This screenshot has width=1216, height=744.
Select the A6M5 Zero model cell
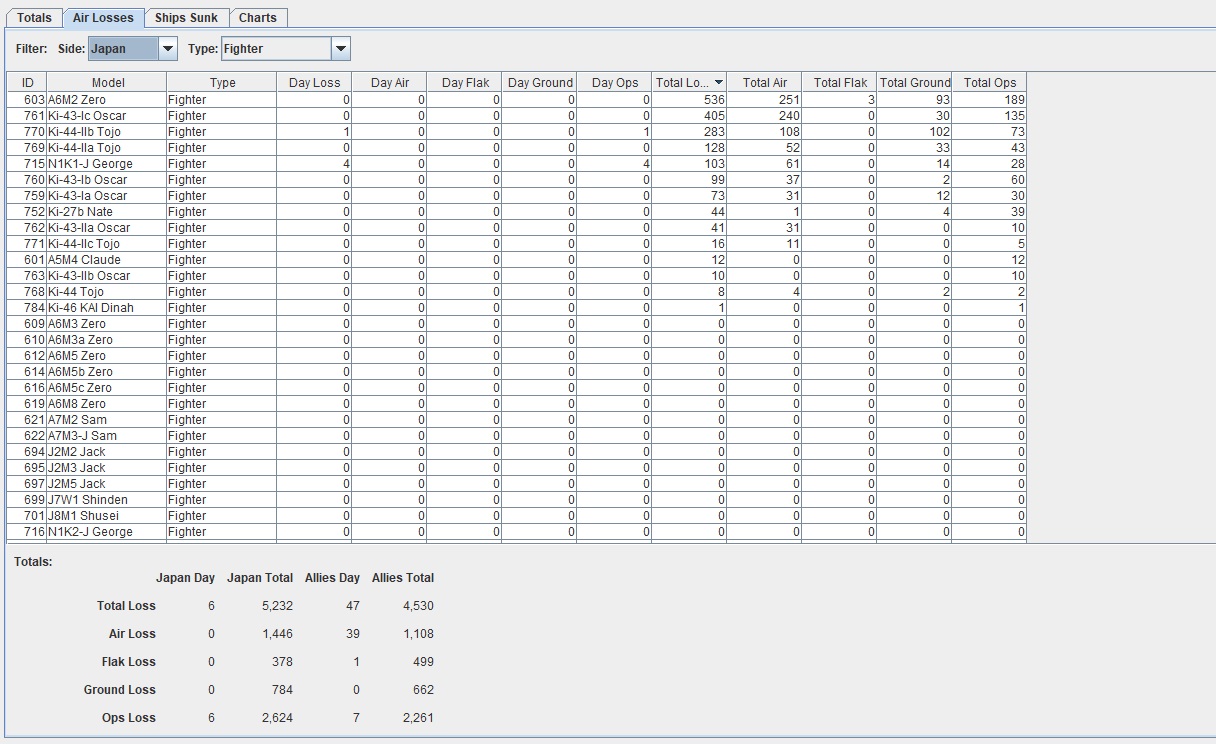point(107,356)
